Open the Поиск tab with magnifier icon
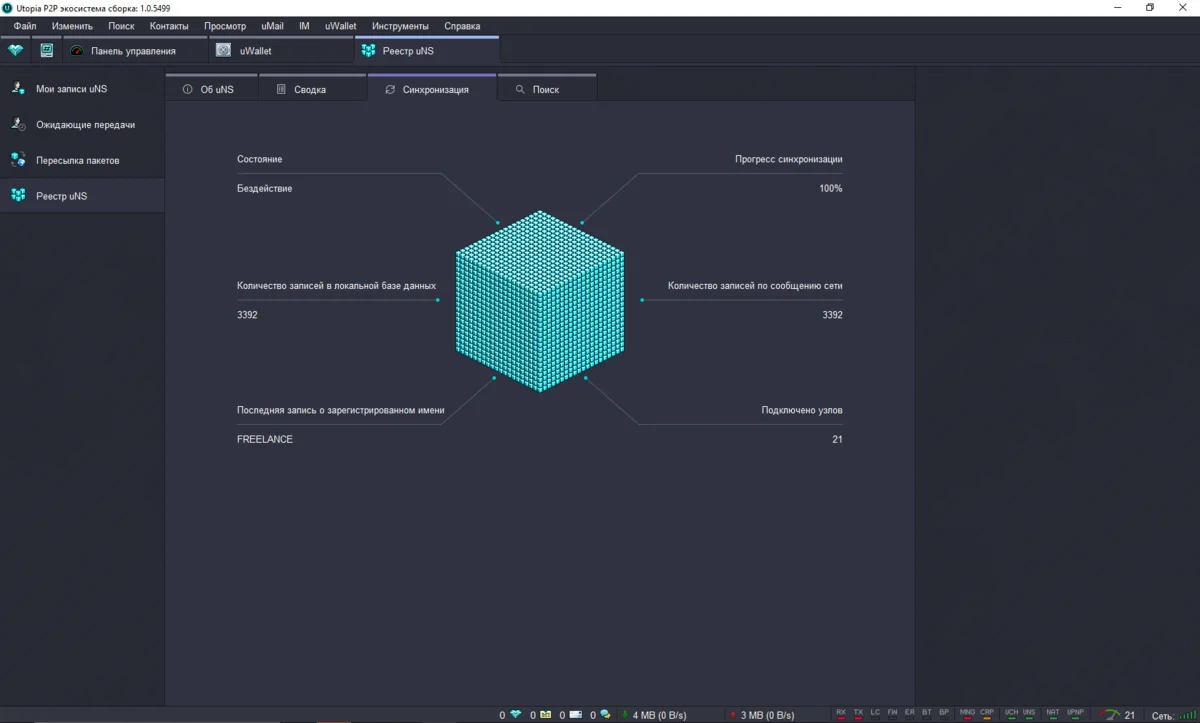1200x723 pixels. tap(545, 90)
